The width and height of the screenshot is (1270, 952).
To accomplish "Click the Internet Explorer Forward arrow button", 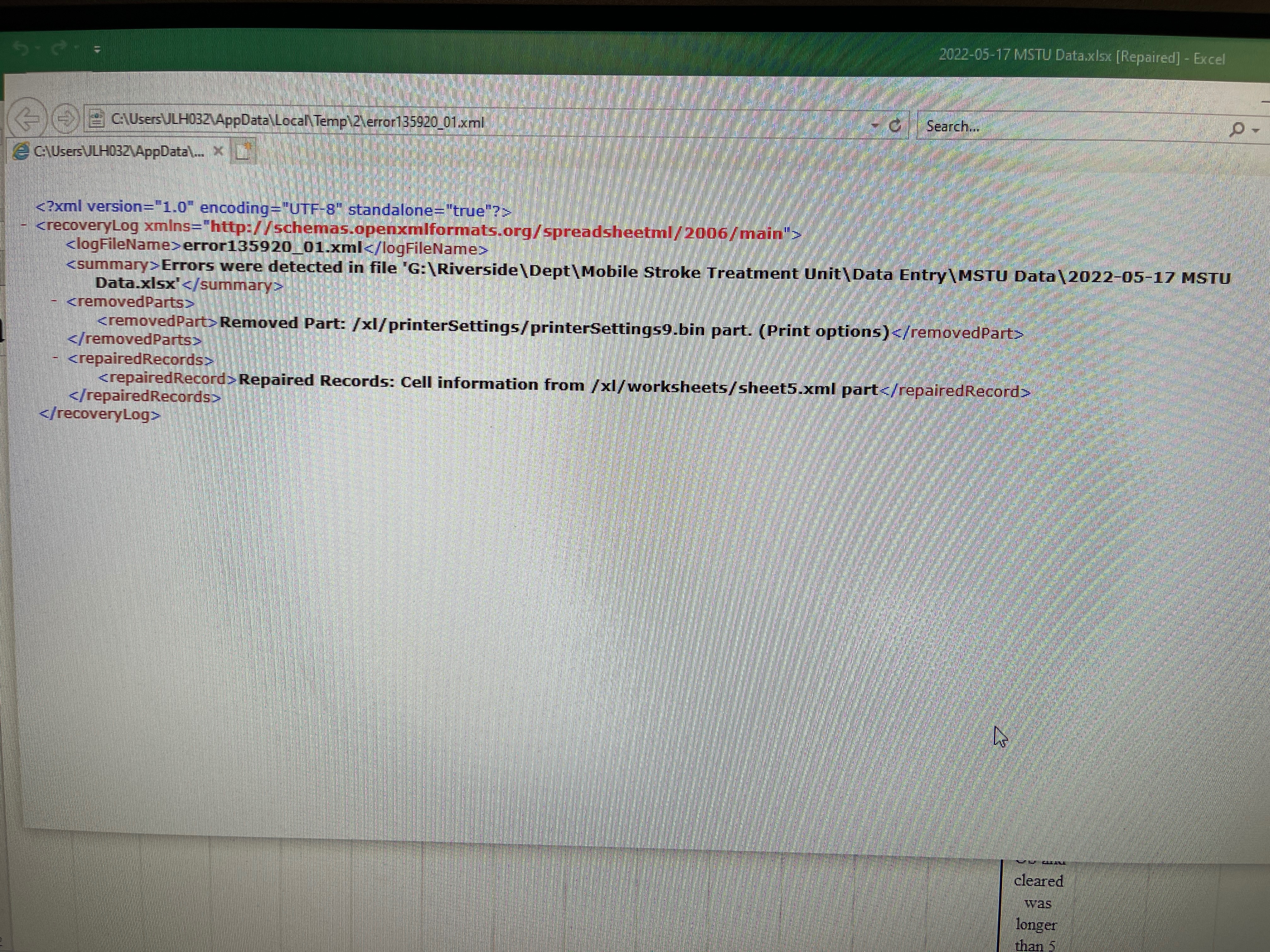I will click(x=66, y=119).
